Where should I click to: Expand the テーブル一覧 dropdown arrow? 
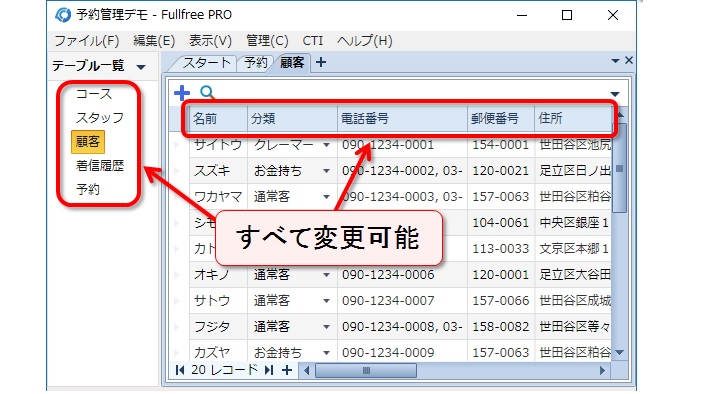point(141,67)
